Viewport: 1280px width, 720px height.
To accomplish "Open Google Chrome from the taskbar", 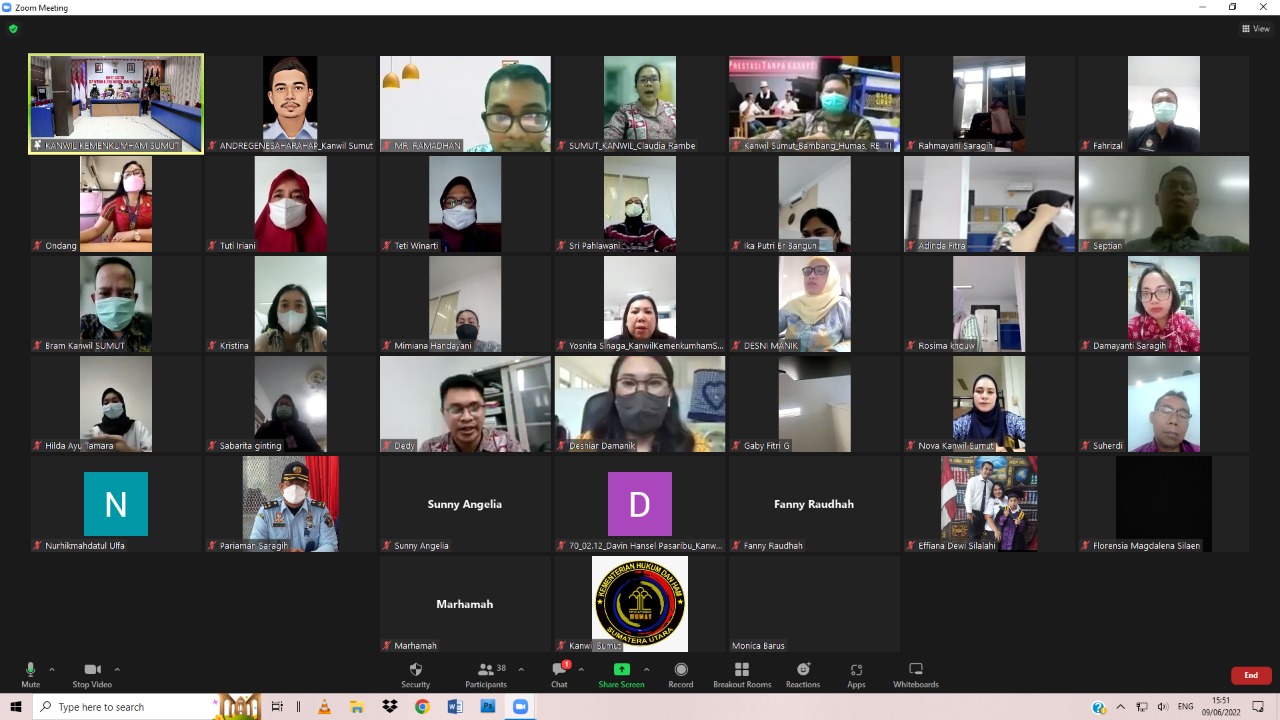I will pos(422,707).
